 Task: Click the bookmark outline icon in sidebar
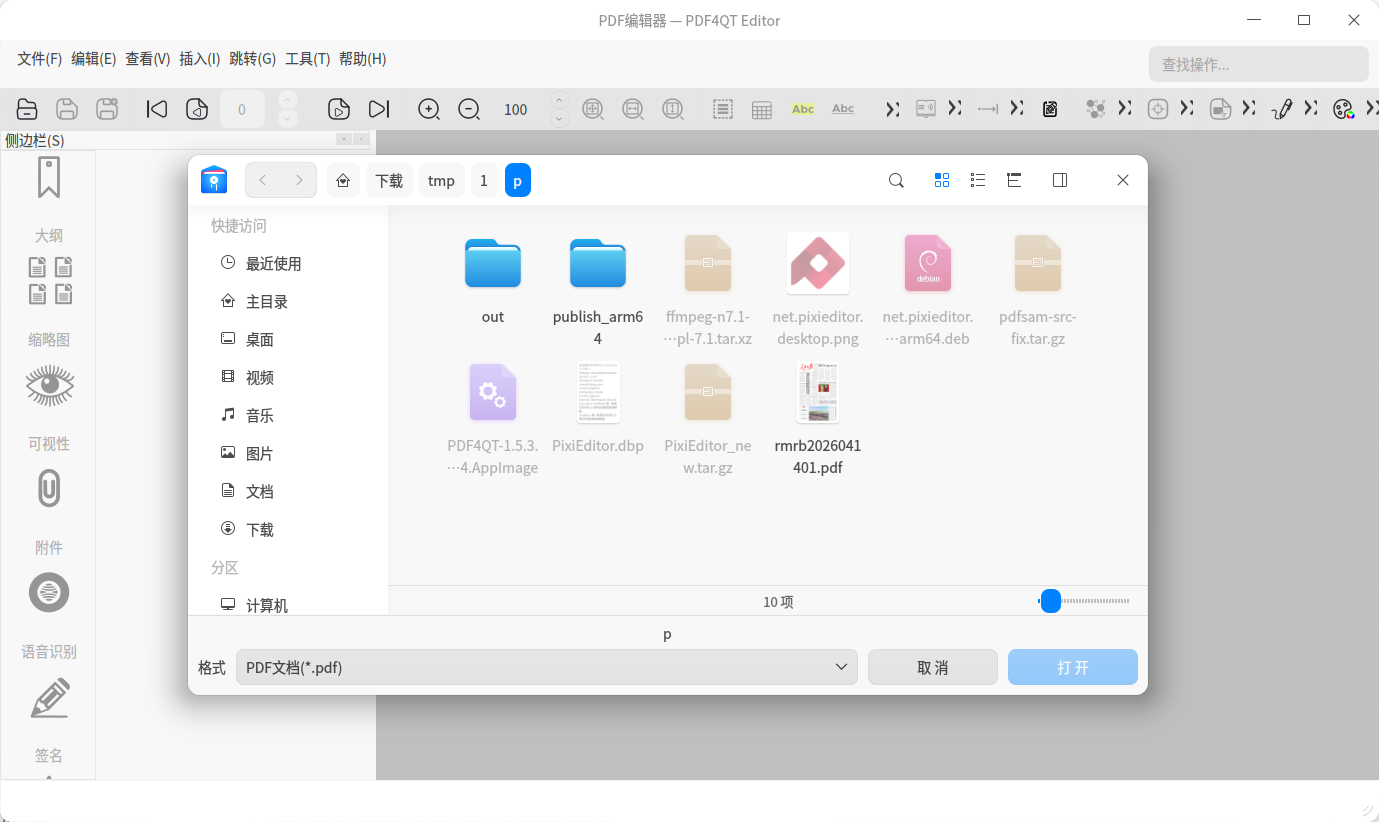pos(49,177)
